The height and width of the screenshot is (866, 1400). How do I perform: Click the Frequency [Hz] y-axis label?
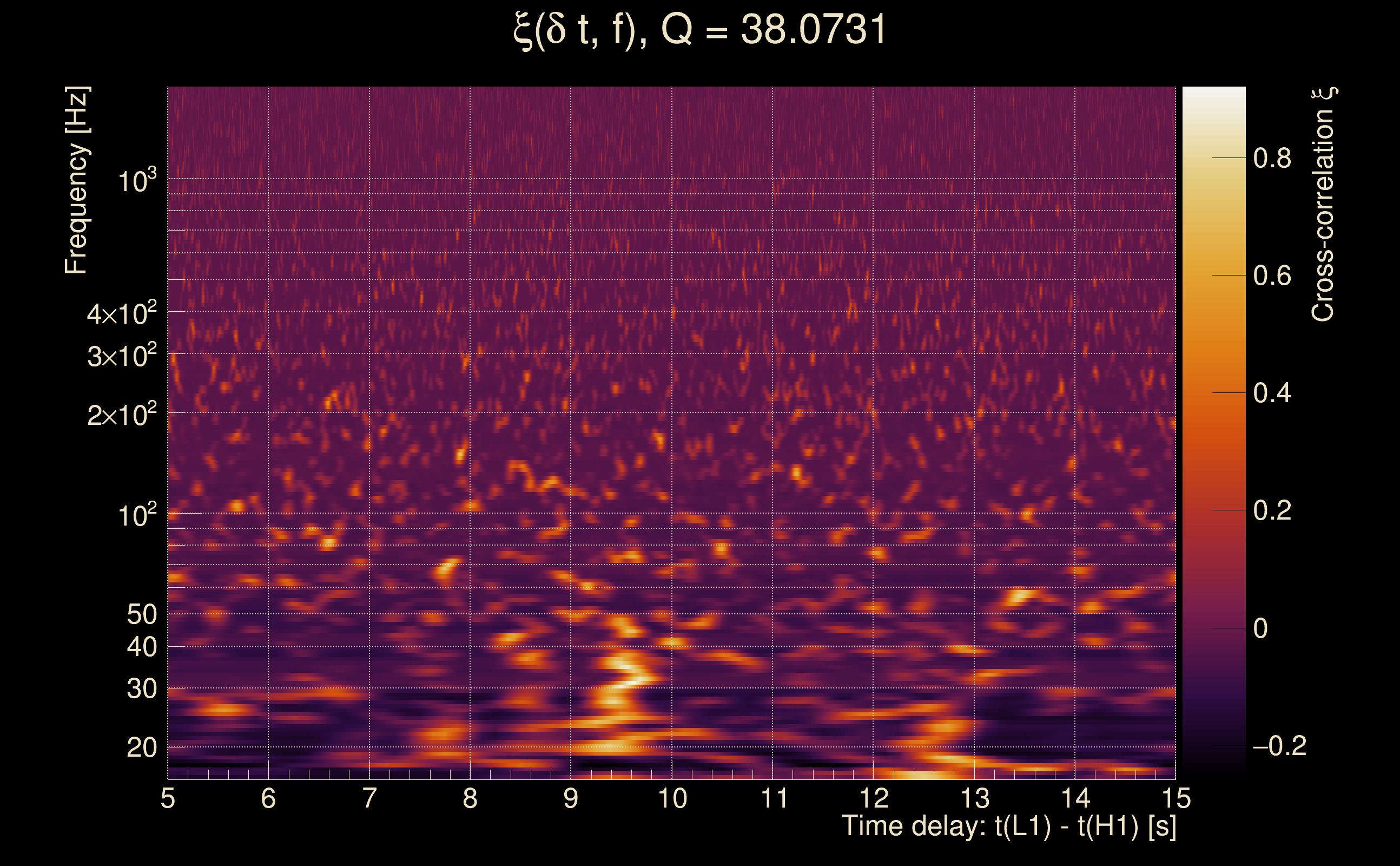tap(76, 180)
